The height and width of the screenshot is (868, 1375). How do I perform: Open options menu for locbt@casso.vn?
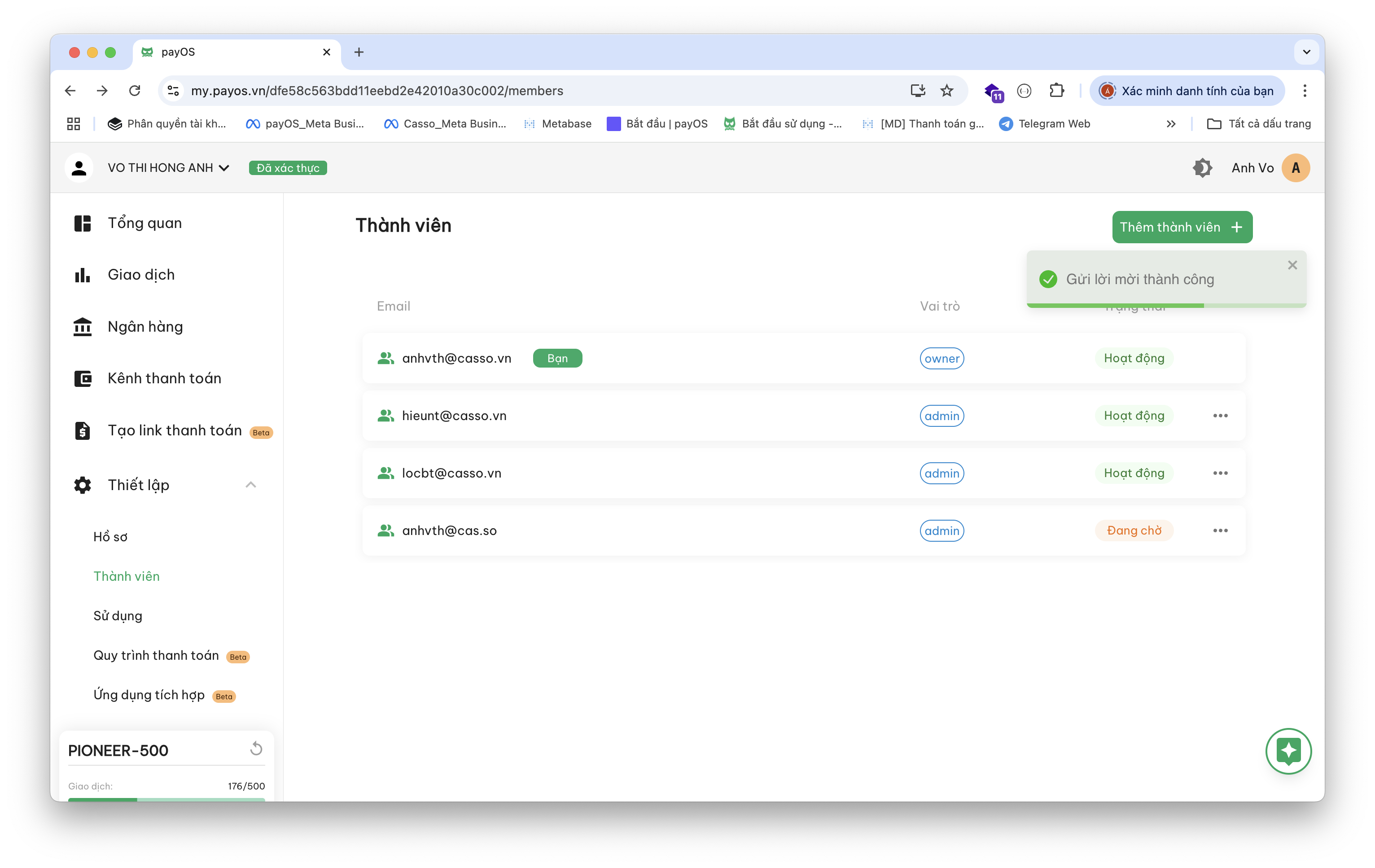1220,473
